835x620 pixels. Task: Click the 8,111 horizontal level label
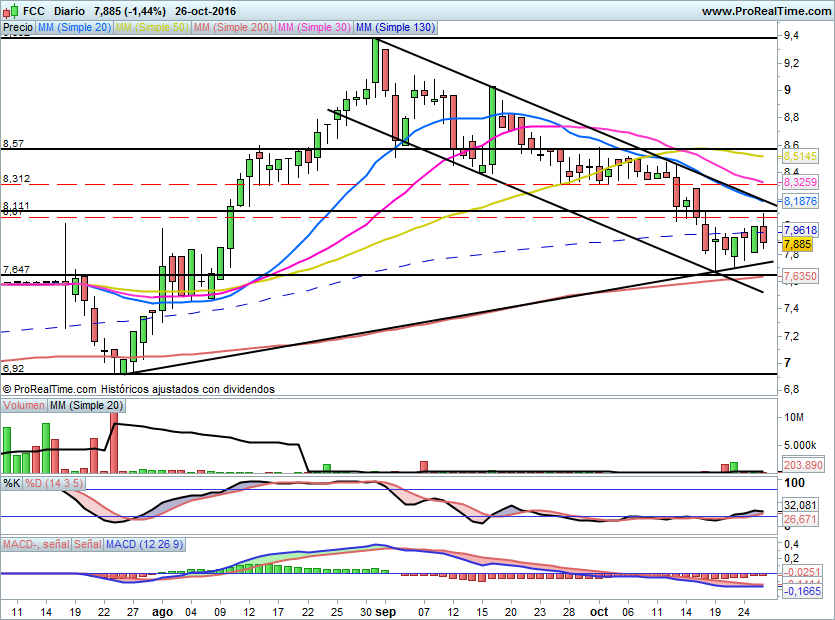coord(17,205)
